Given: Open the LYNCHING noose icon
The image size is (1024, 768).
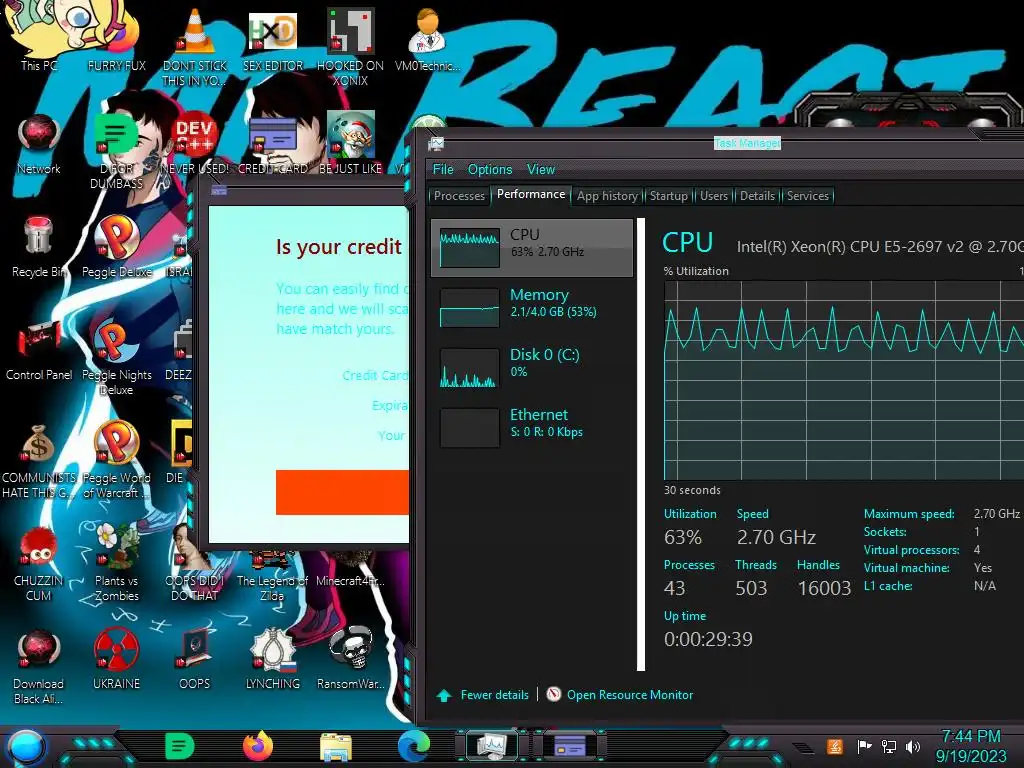Looking at the screenshot, I should pos(273,660).
